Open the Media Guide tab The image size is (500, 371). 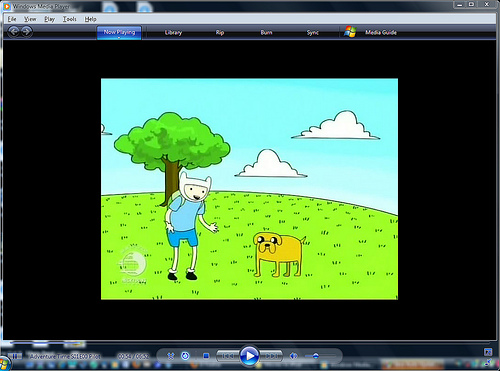coord(381,32)
